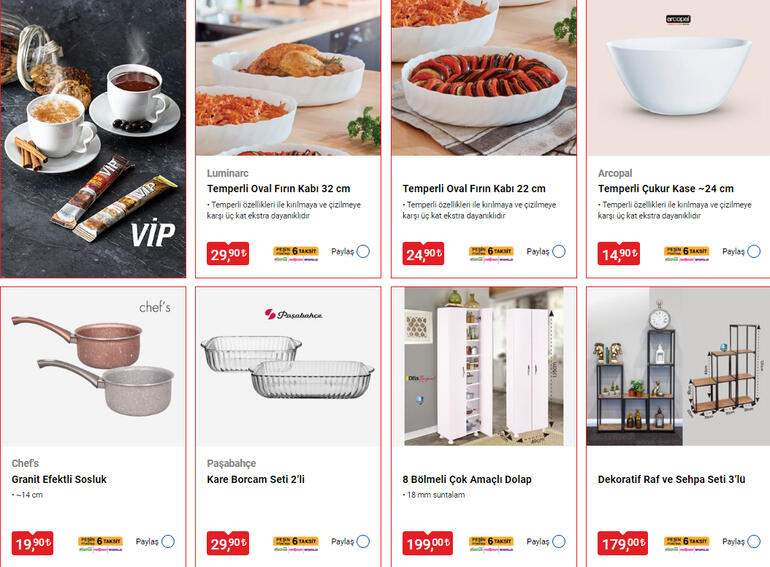770x567 pixels.
Task: Click the Granit Efektli Sosluk product image
Action: coord(93,367)
